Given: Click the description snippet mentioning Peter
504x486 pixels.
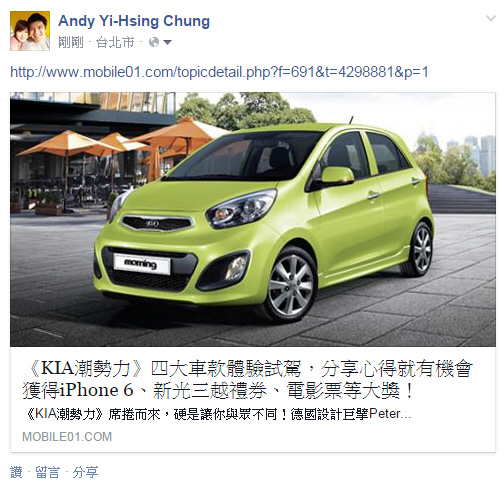Looking at the screenshot, I should 218,414.
